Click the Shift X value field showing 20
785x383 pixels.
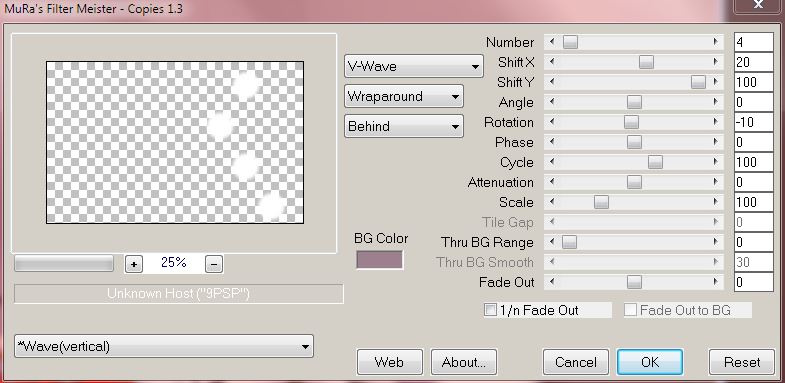[754, 62]
